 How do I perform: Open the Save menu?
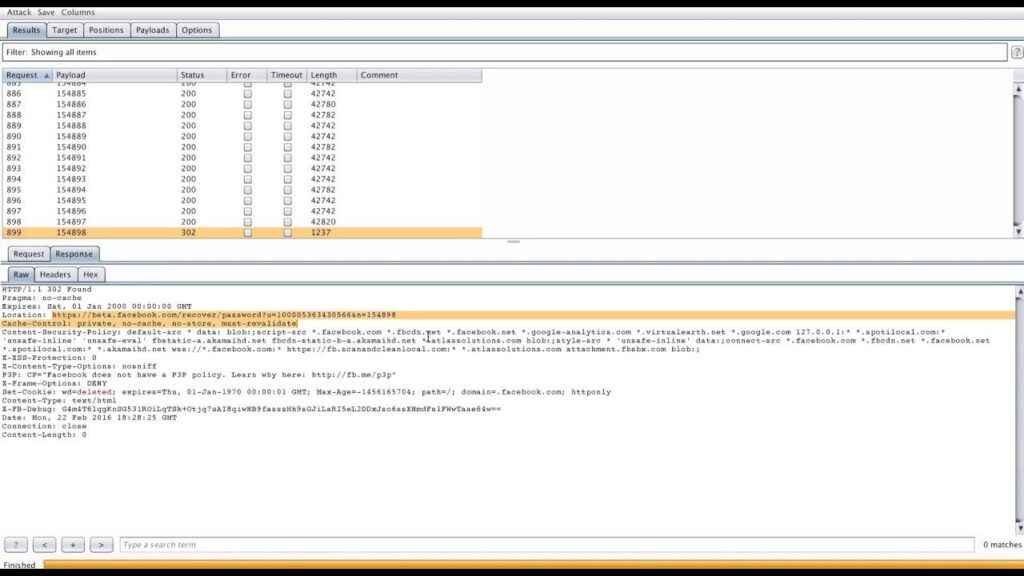46,13
